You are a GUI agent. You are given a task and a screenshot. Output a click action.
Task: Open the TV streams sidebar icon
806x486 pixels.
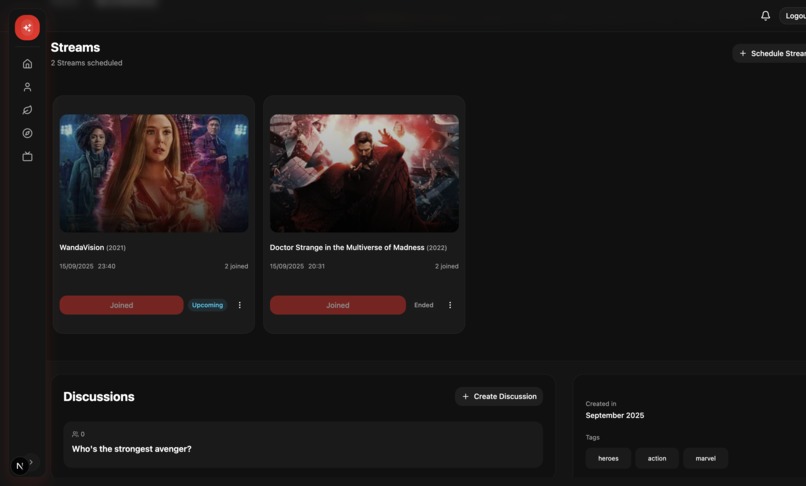[27, 156]
